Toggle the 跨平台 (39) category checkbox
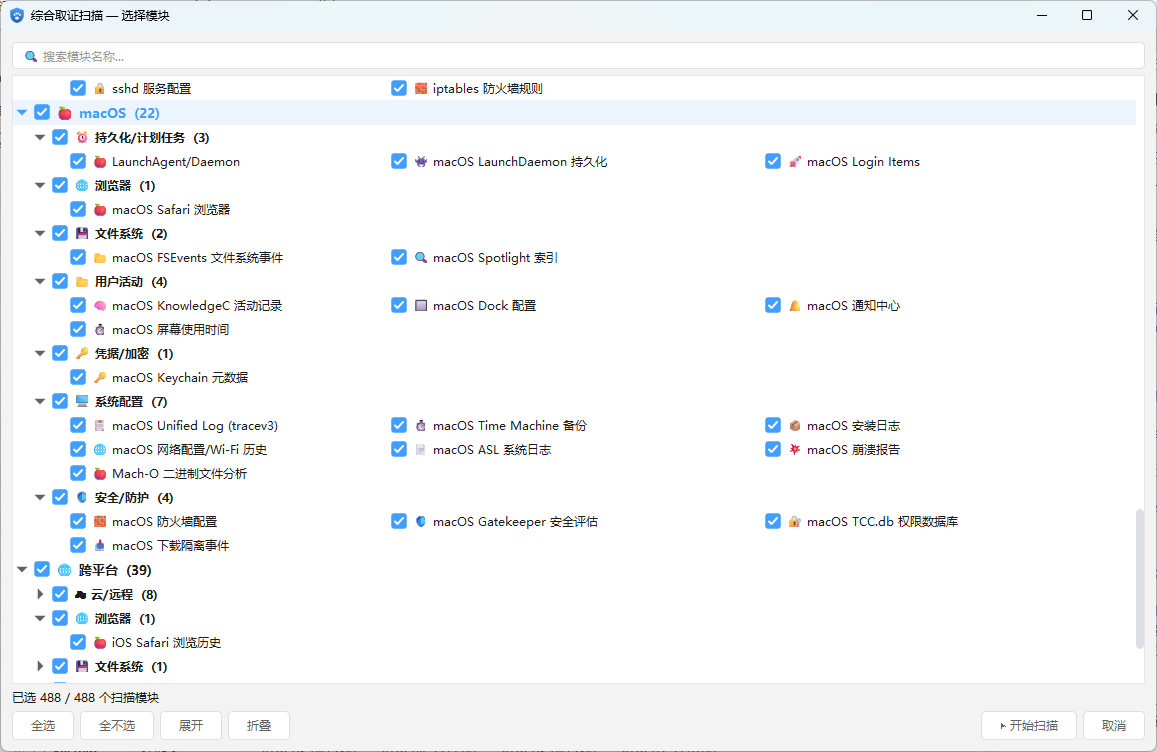The width and height of the screenshot is (1157, 752). point(42,569)
